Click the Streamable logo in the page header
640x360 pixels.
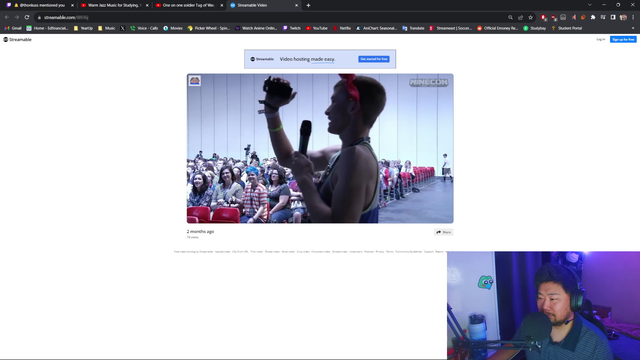18,40
